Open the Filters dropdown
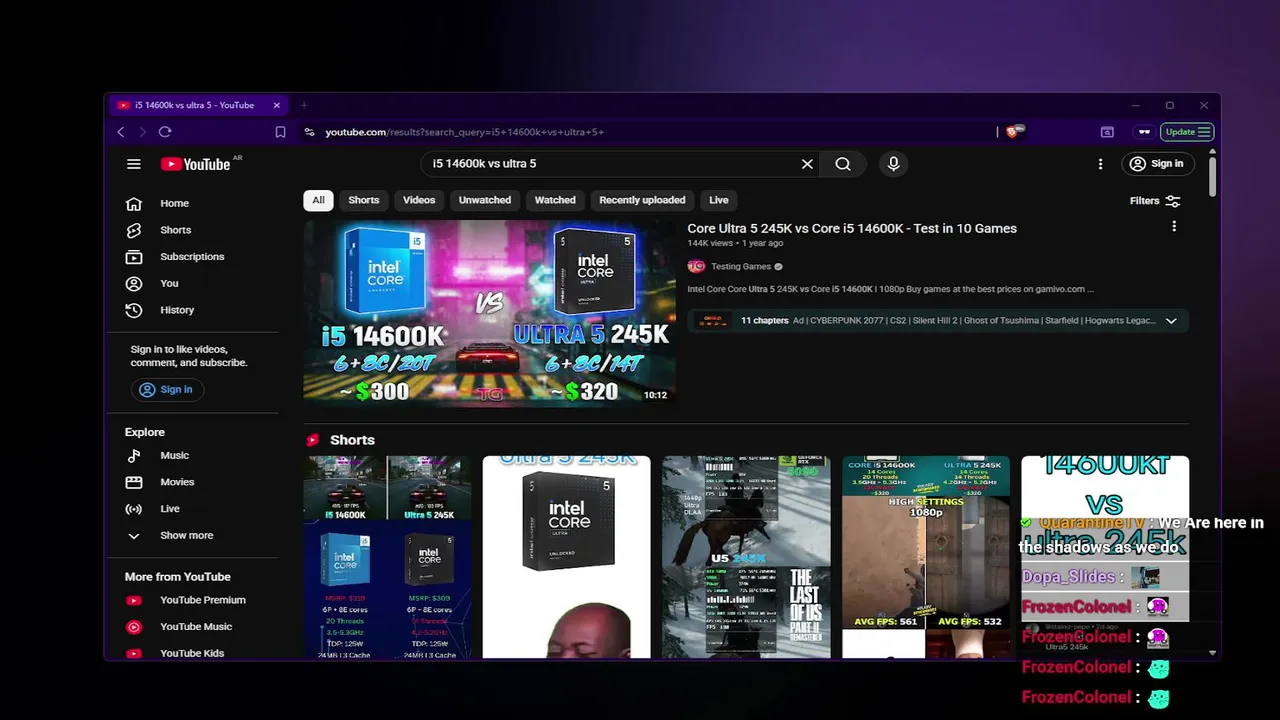The width and height of the screenshot is (1280, 720). (x=1155, y=201)
